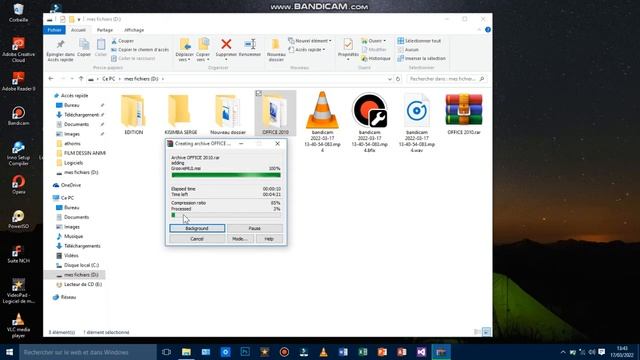The image size is (640, 360).
Task: Select the Nouveau dossier folder item
Action: (x=228, y=113)
